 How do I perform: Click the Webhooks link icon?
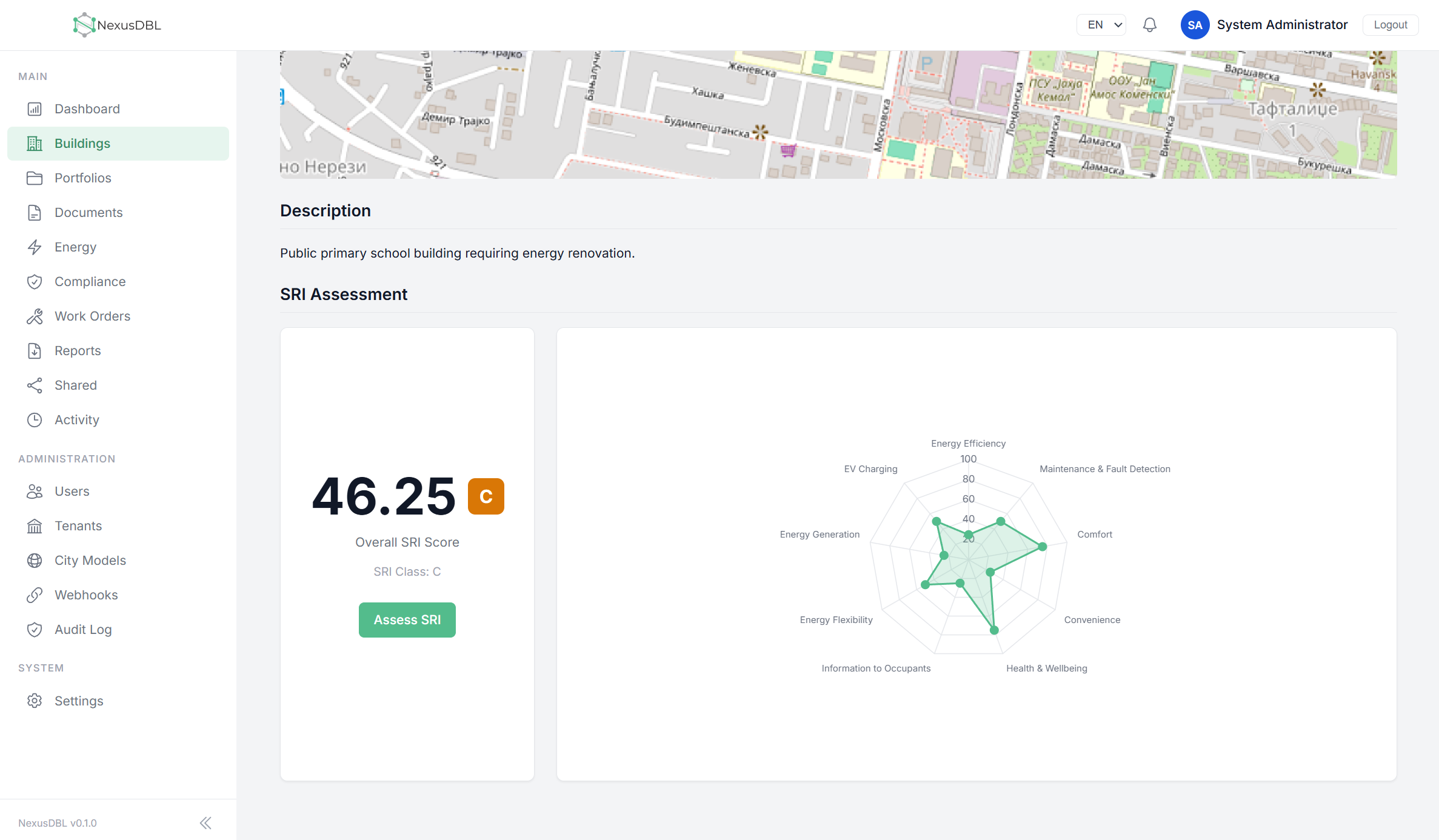[x=35, y=595]
